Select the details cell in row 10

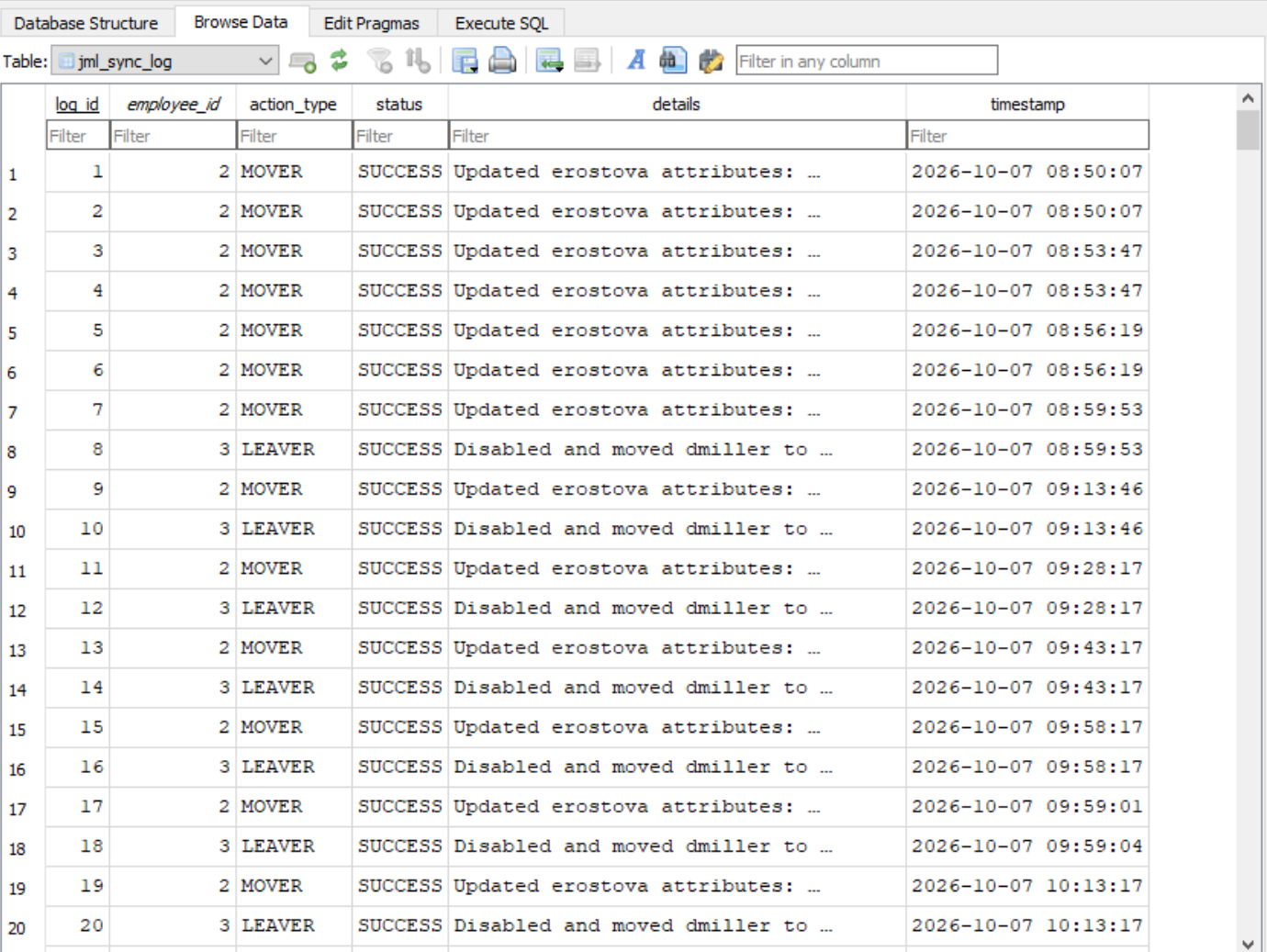point(677,529)
